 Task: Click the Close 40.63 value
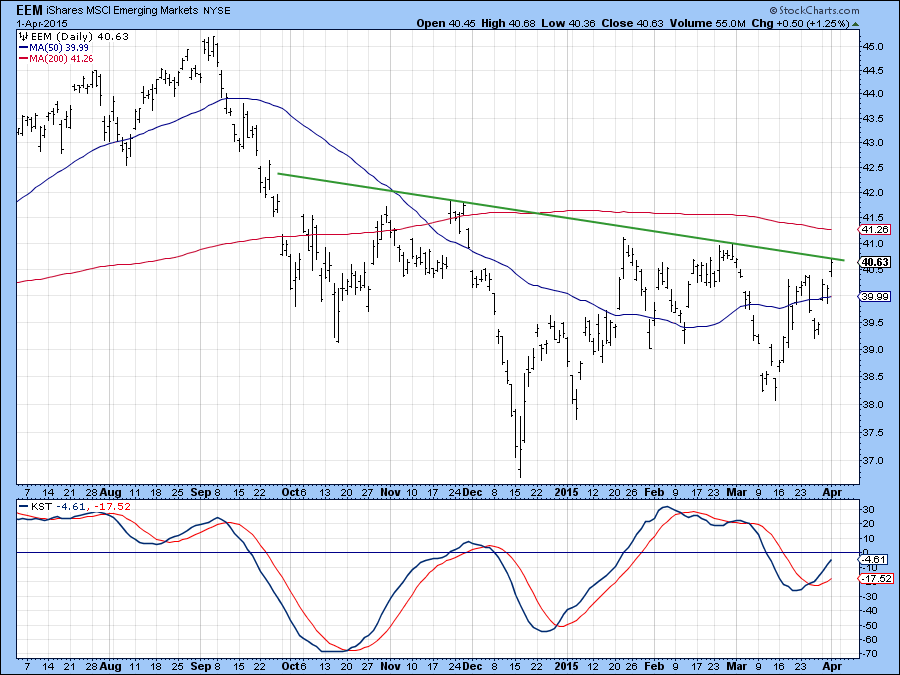click(x=632, y=24)
